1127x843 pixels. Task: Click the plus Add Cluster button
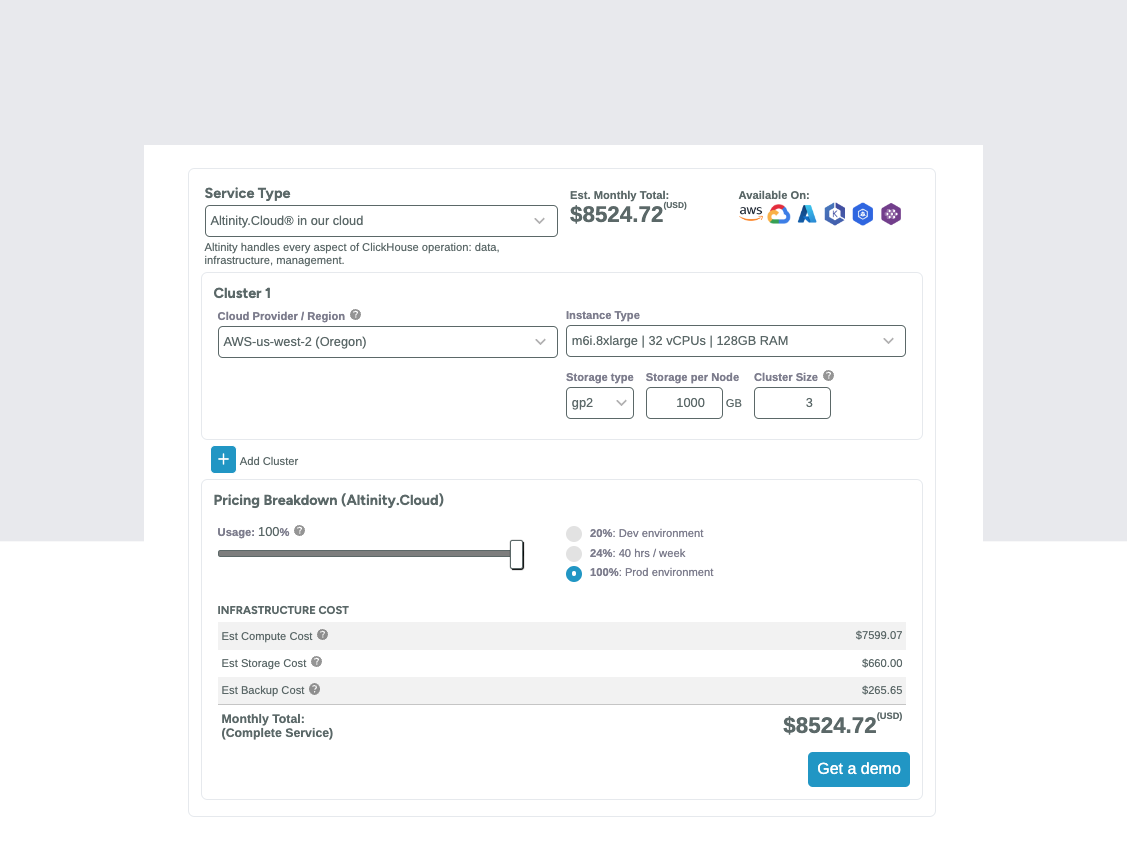(x=223, y=459)
